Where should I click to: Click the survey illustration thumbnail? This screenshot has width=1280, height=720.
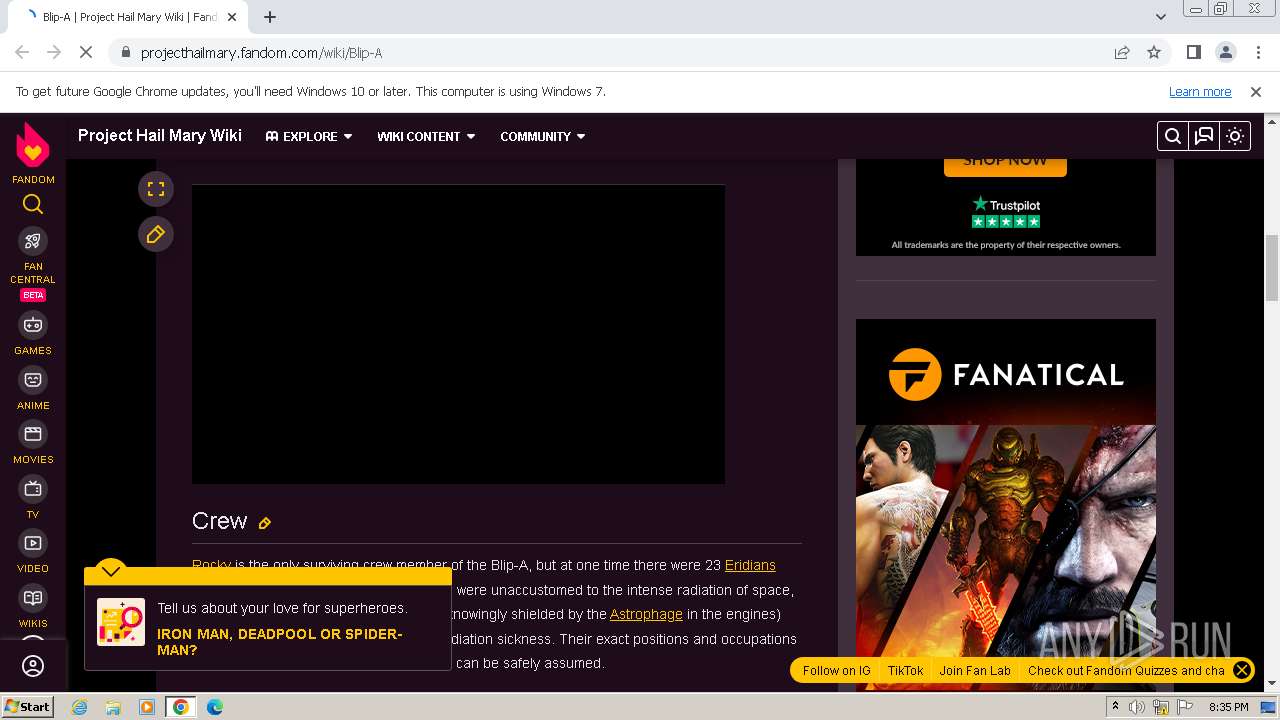[x=121, y=622]
